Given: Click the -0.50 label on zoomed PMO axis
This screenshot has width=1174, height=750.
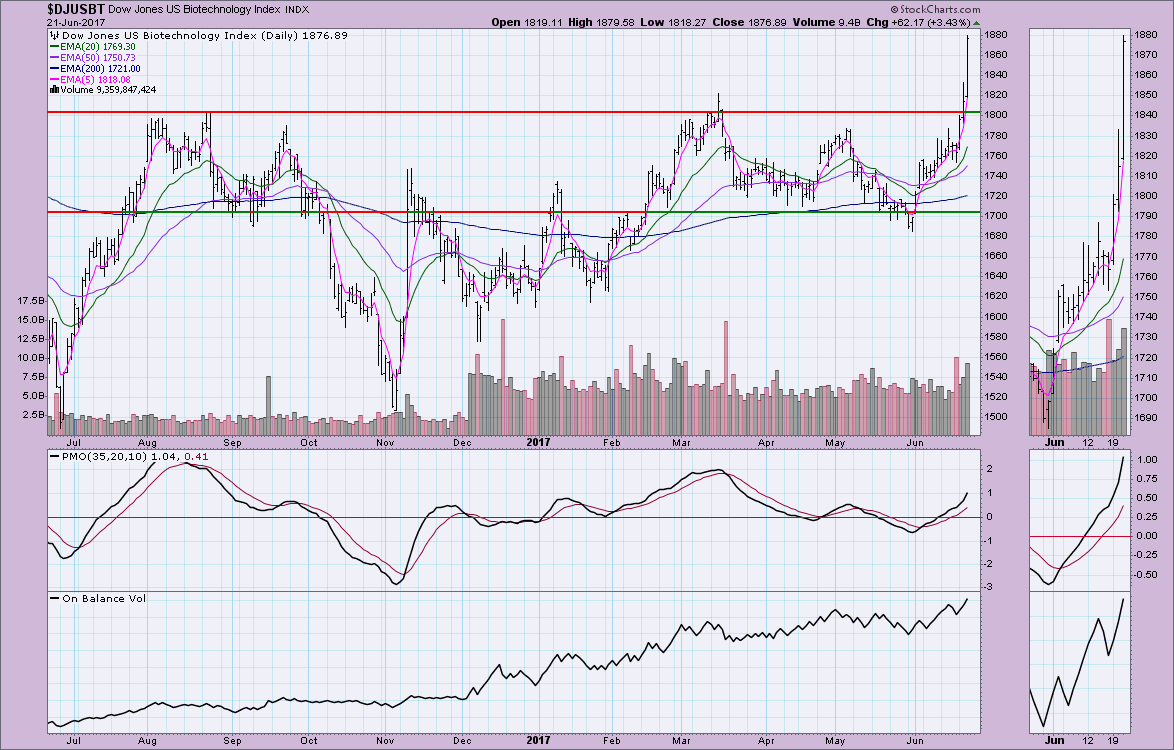Looking at the screenshot, I should (1145, 575).
